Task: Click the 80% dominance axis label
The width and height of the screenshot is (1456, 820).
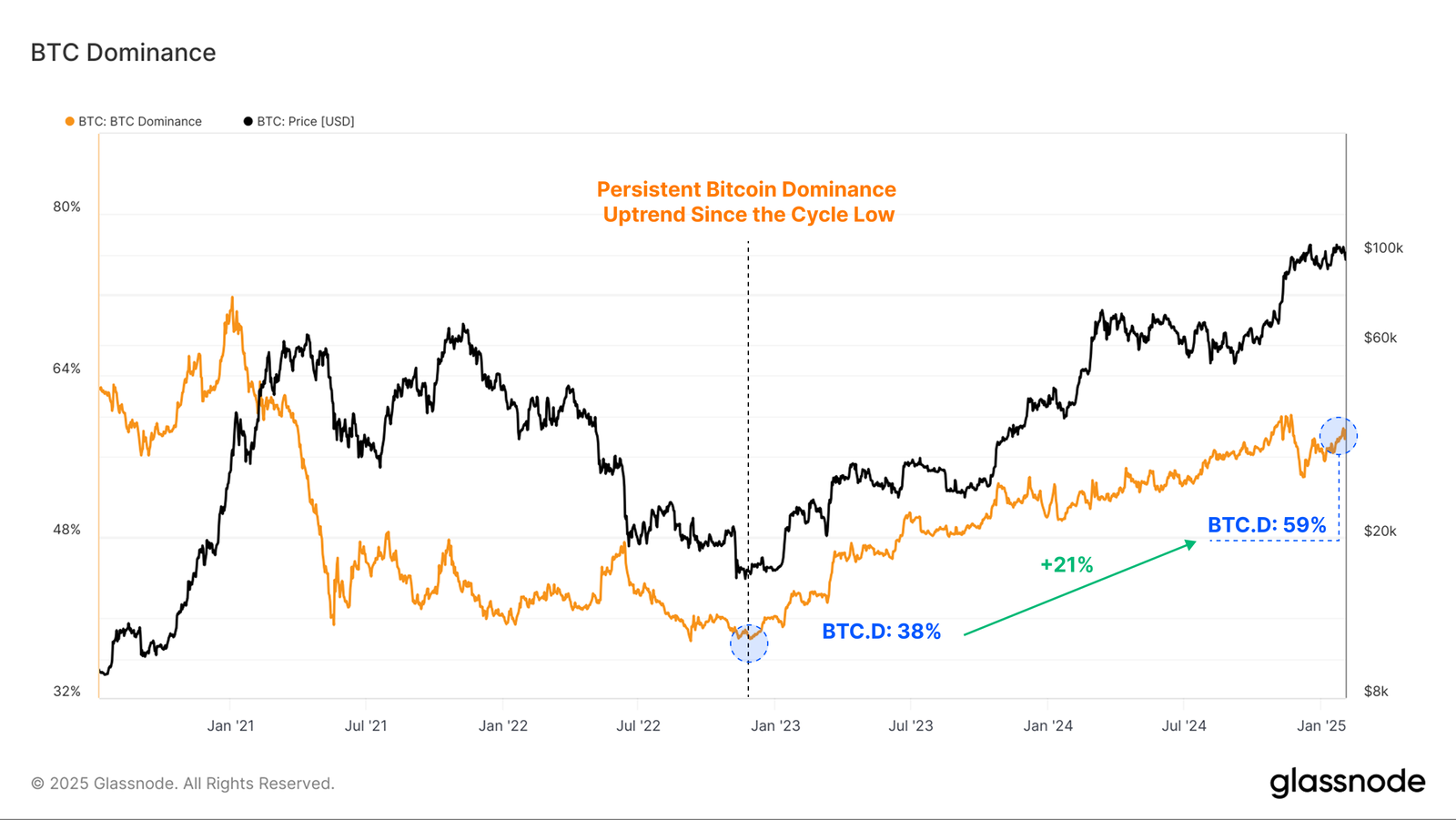Action: click(x=66, y=207)
